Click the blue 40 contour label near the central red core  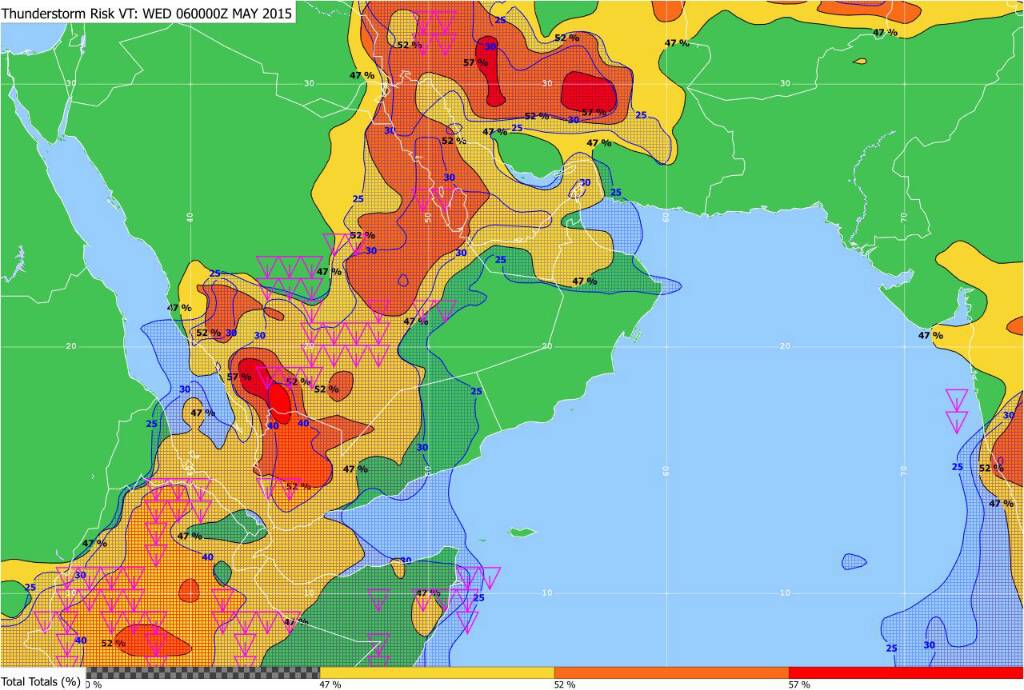[303, 423]
